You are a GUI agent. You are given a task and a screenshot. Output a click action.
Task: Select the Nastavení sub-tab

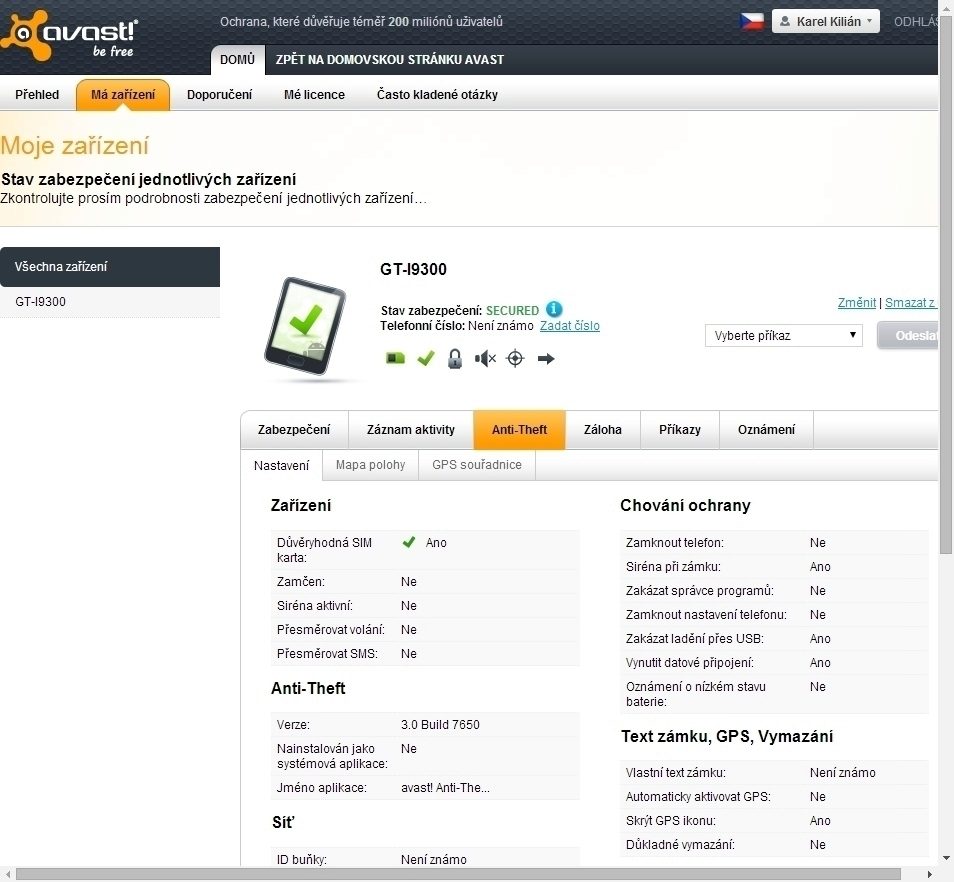pos(281,465)
